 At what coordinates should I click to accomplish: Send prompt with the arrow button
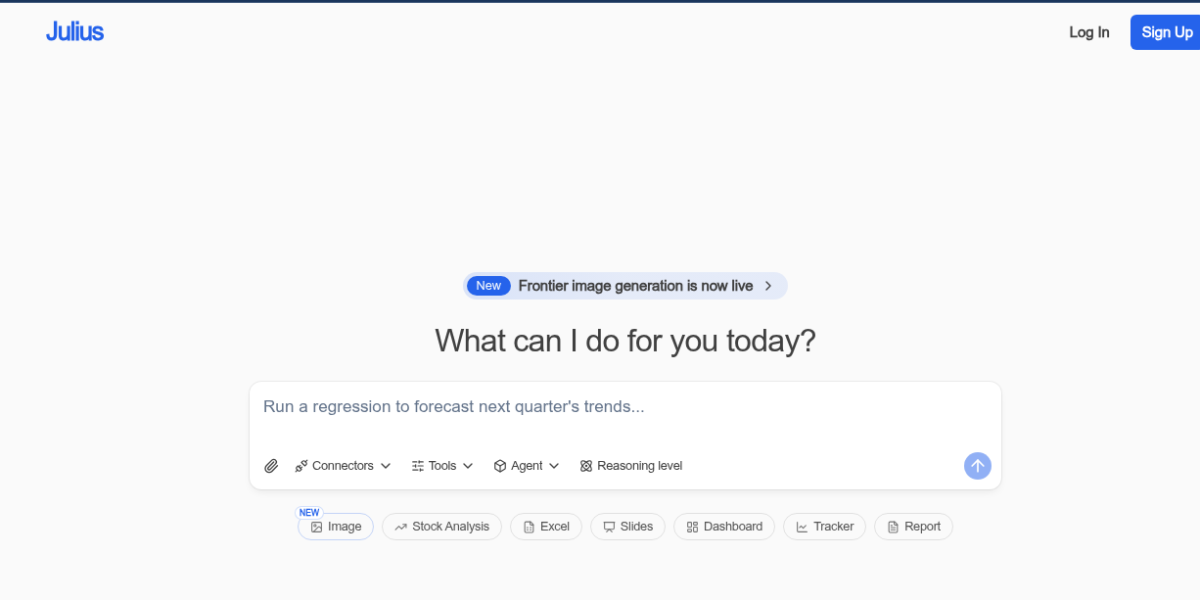click(978, 466)
